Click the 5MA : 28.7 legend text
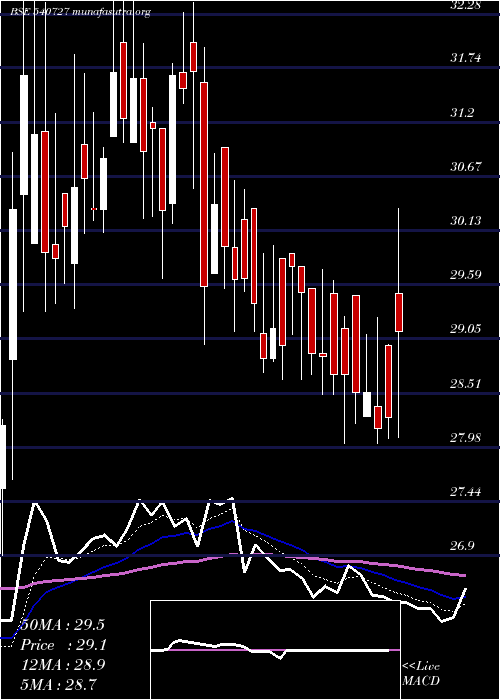Image resolution: width=500 pixels, height=700 pixels. 58,684
